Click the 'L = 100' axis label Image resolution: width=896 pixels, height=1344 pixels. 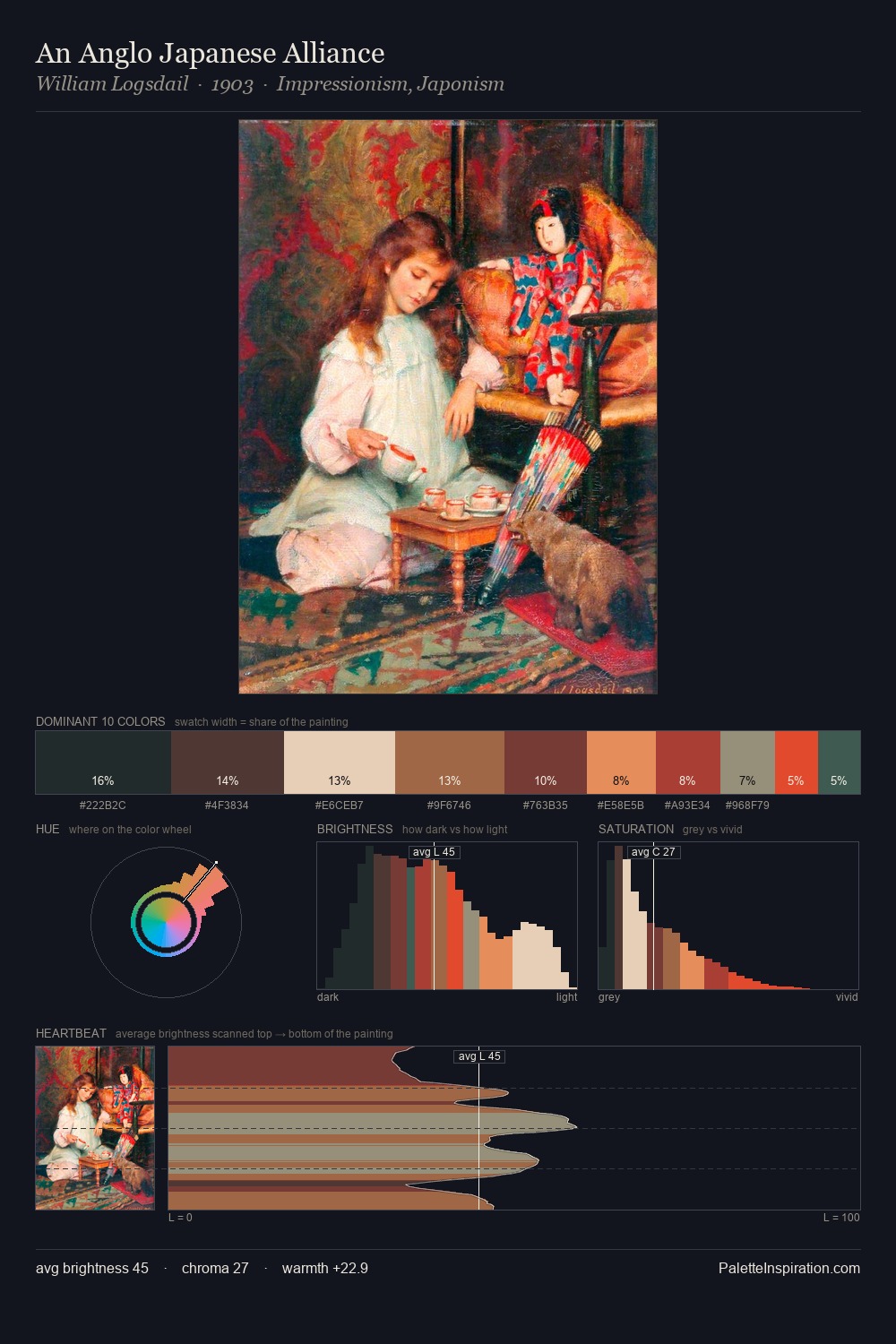click(841, 1218)
